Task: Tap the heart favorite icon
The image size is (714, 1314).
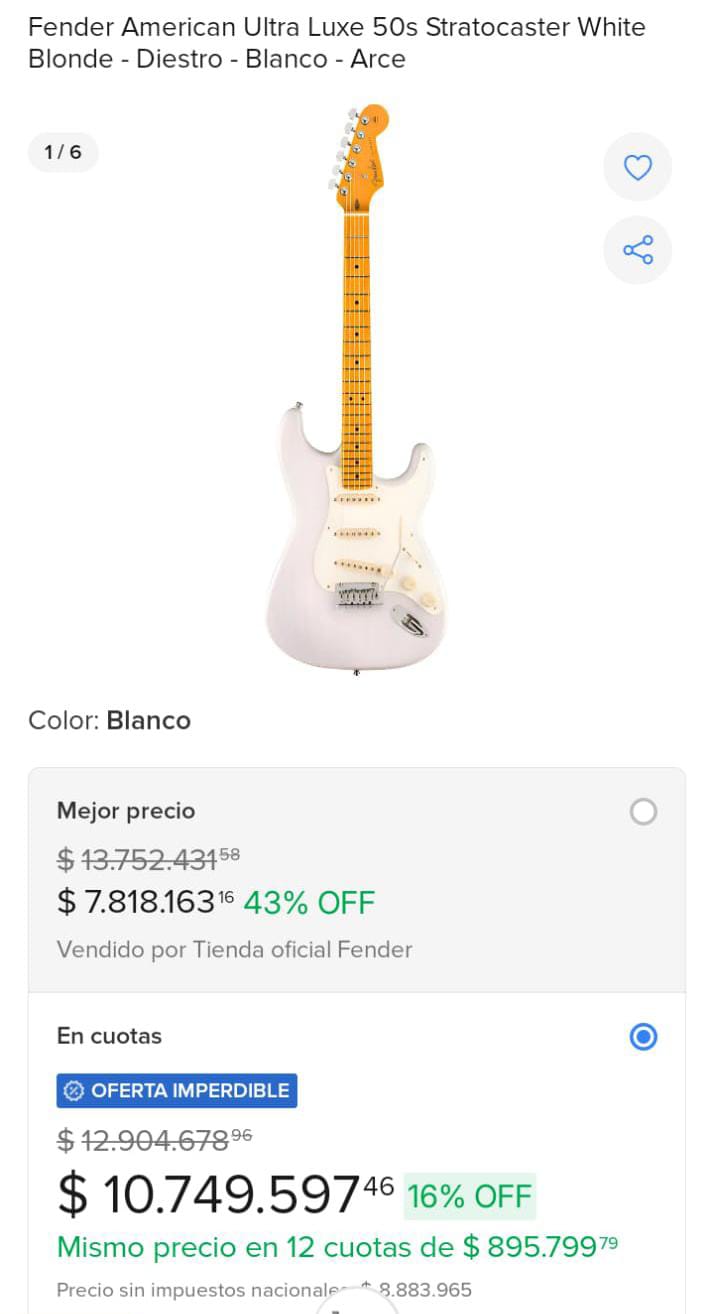Action: 637,167
